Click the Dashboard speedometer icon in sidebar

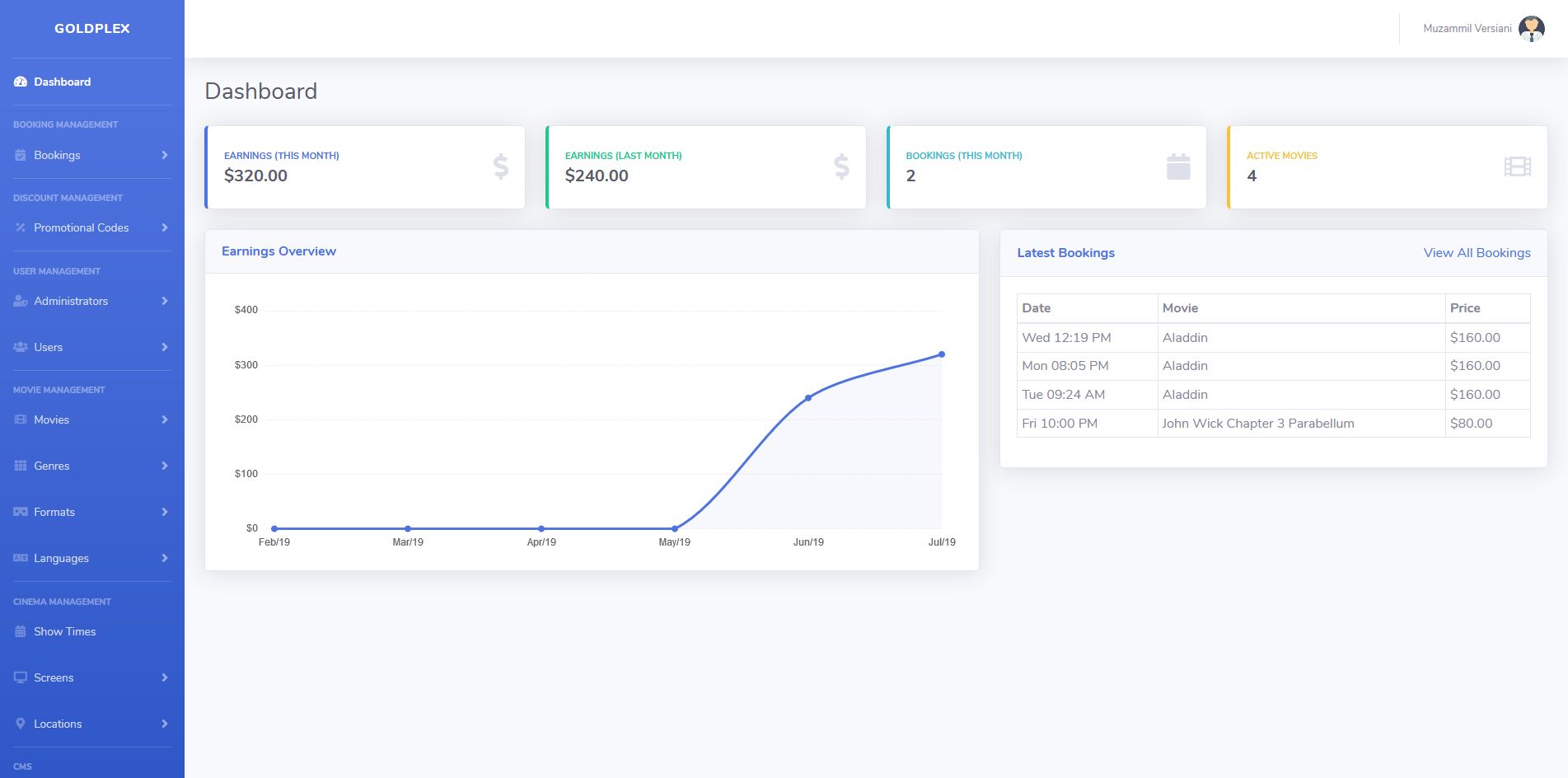21,82
